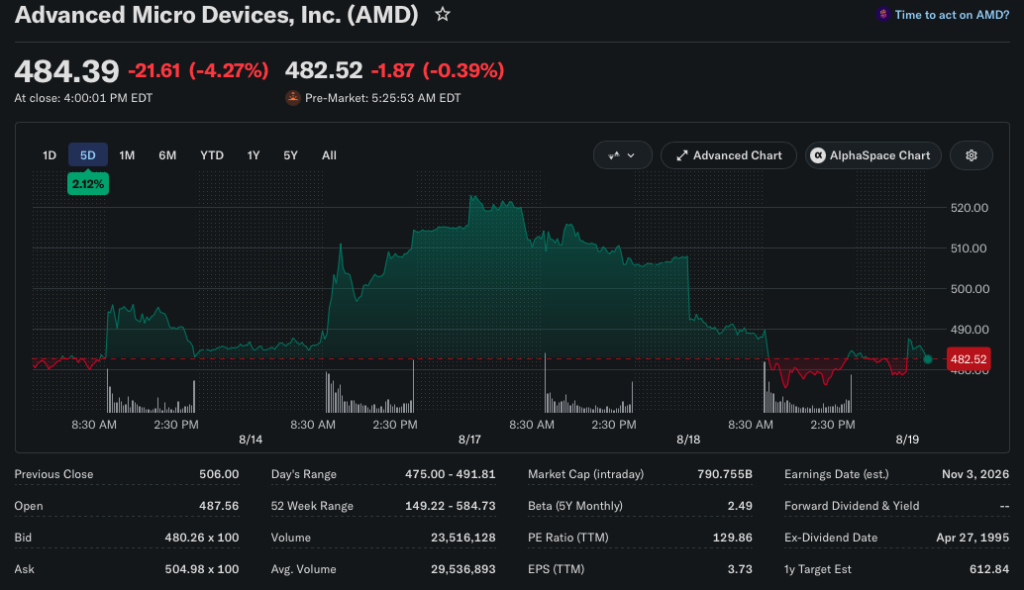Click the pre-market sunrise icon
This screenshot has height=590, width=1024.
click(293, 98)
